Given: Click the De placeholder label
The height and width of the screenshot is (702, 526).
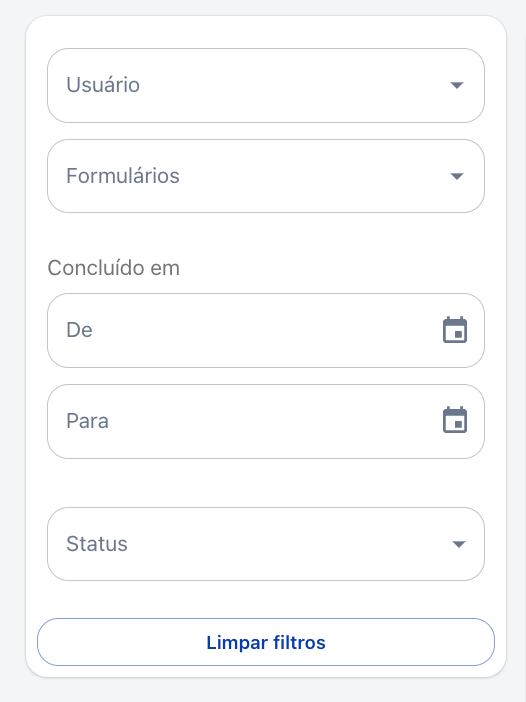Looking at the screenshot, I should coord(79,330).
